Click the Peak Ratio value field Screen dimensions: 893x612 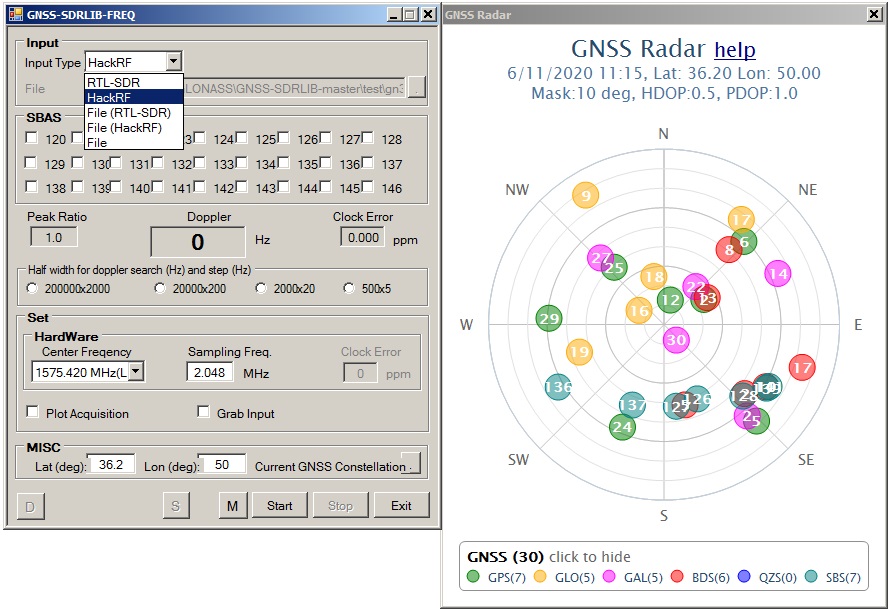click(x=54, y=237)
